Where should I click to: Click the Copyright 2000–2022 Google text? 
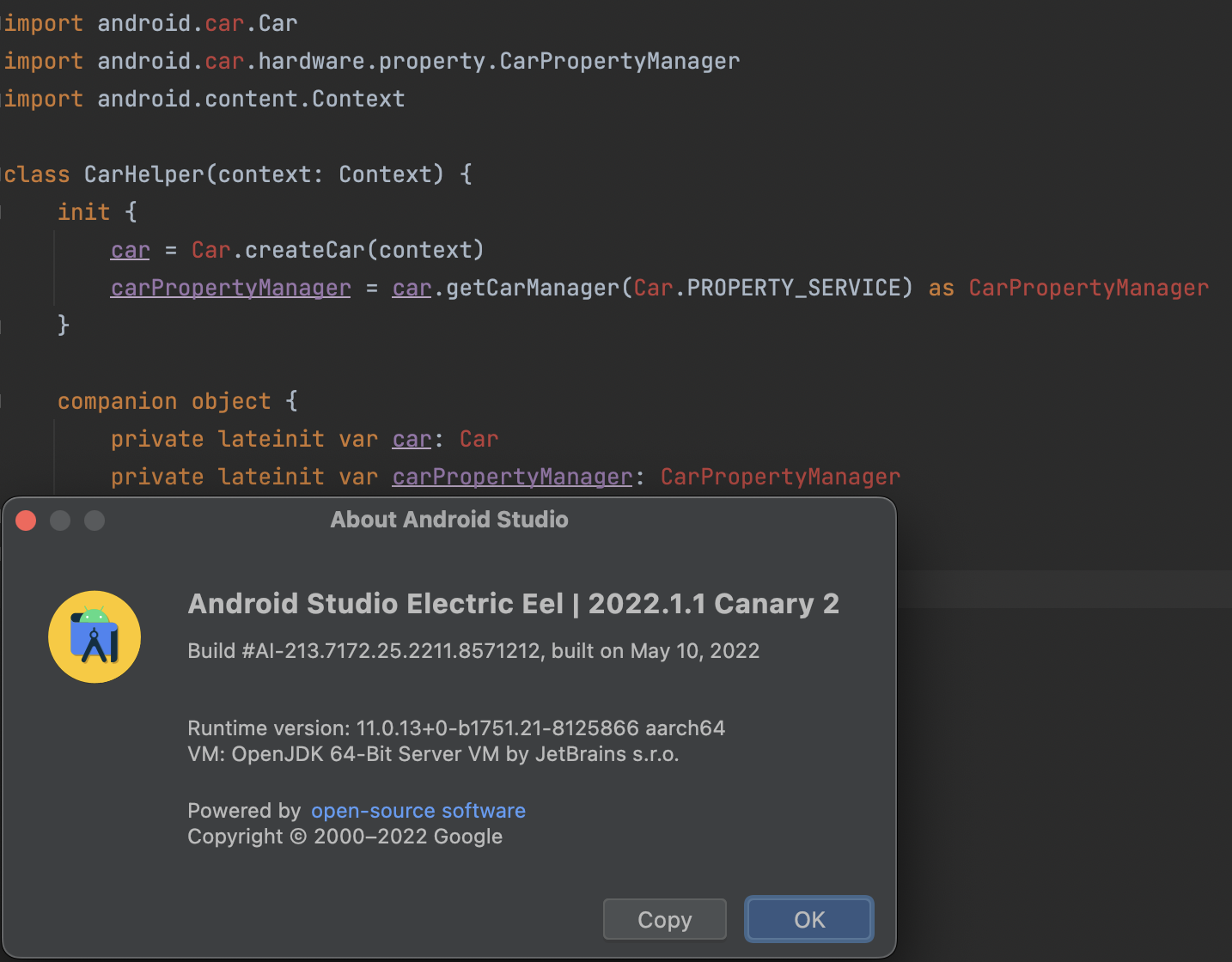tap(345, 837)
